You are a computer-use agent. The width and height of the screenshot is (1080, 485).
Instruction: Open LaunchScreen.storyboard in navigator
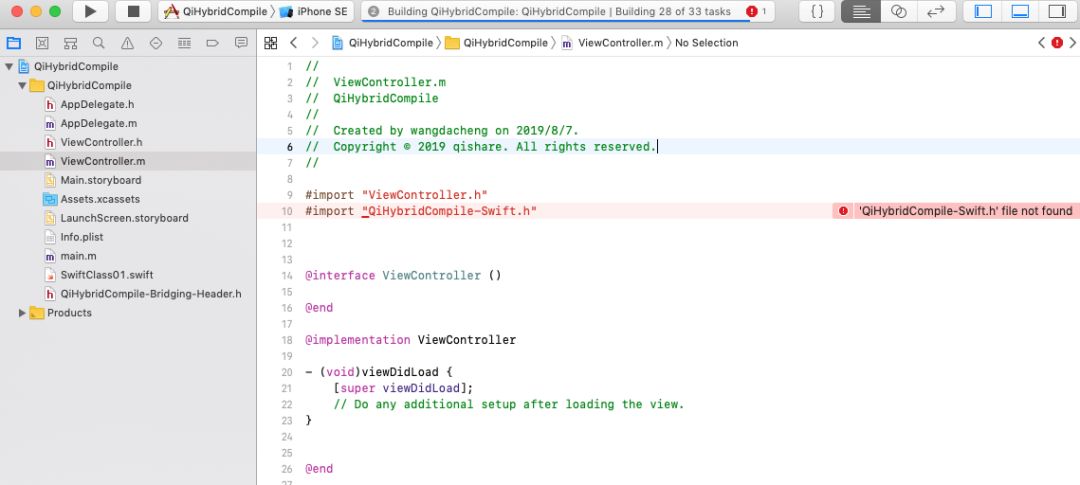point(128,218)
